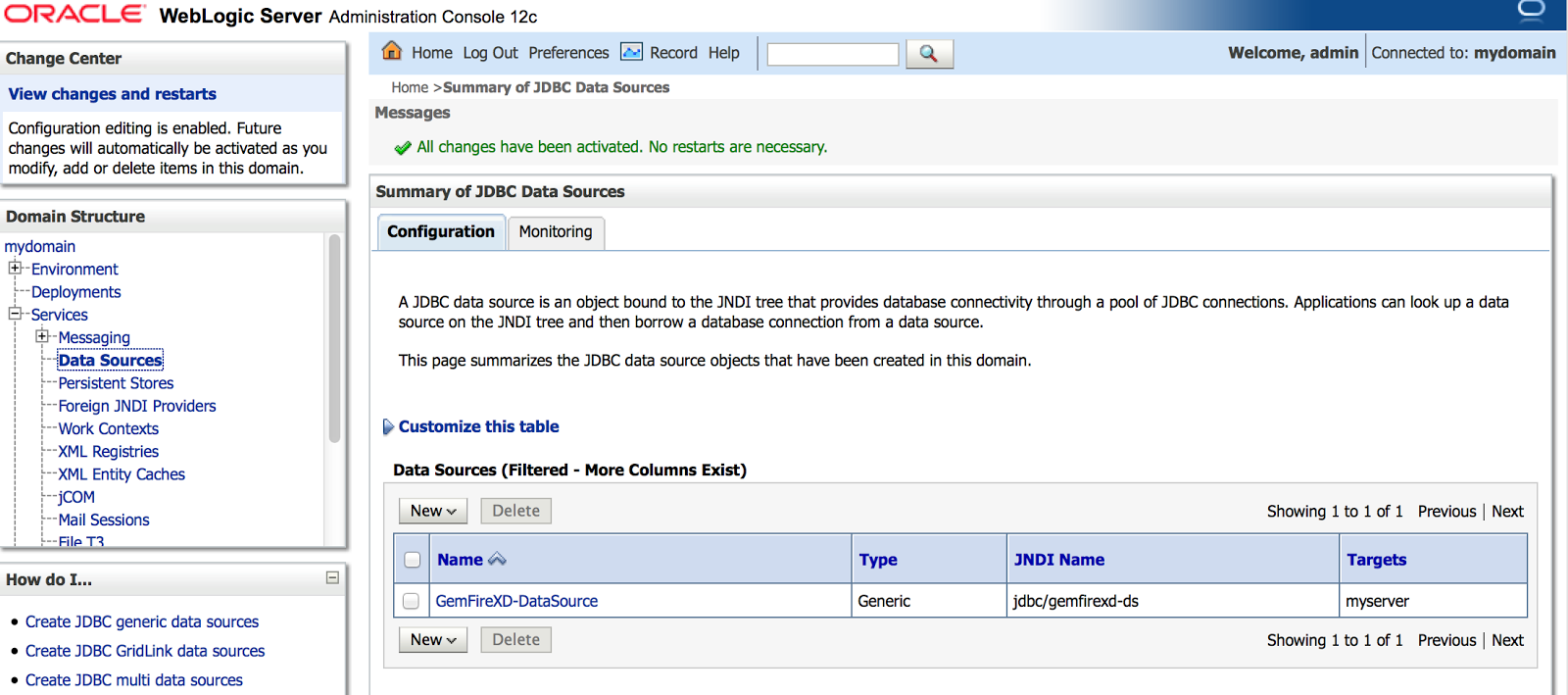Open Preferences from the toolbar
Viewport: 1568px width, 695px height.
568,53
